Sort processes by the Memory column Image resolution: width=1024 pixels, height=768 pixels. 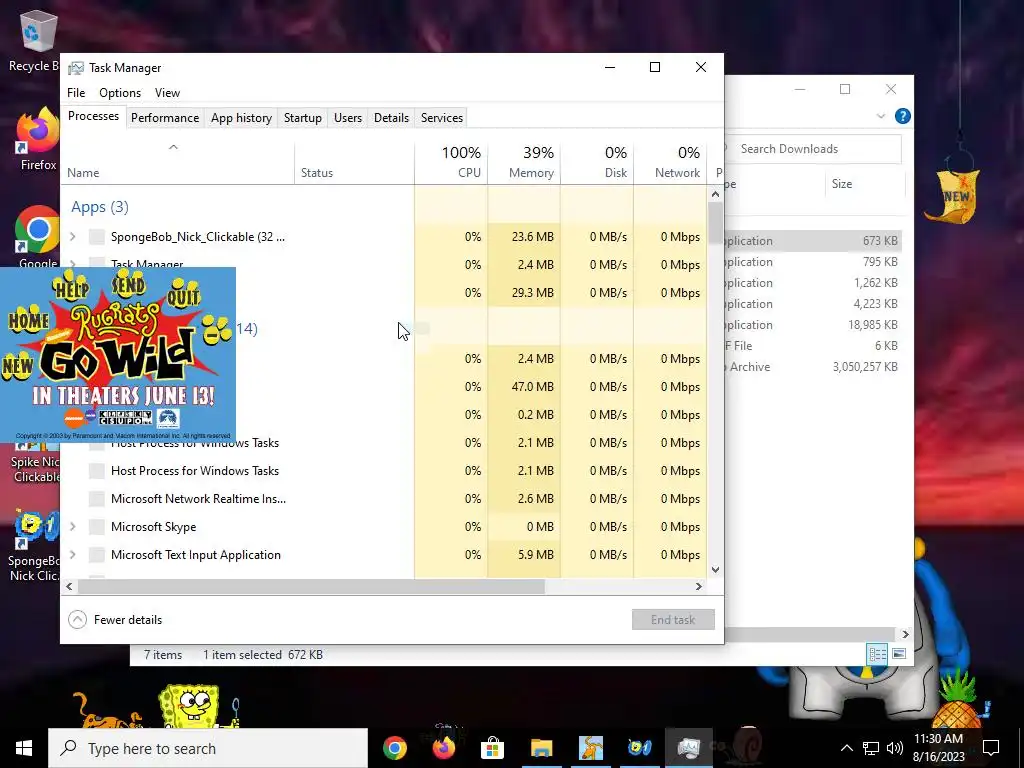[524, 162]
